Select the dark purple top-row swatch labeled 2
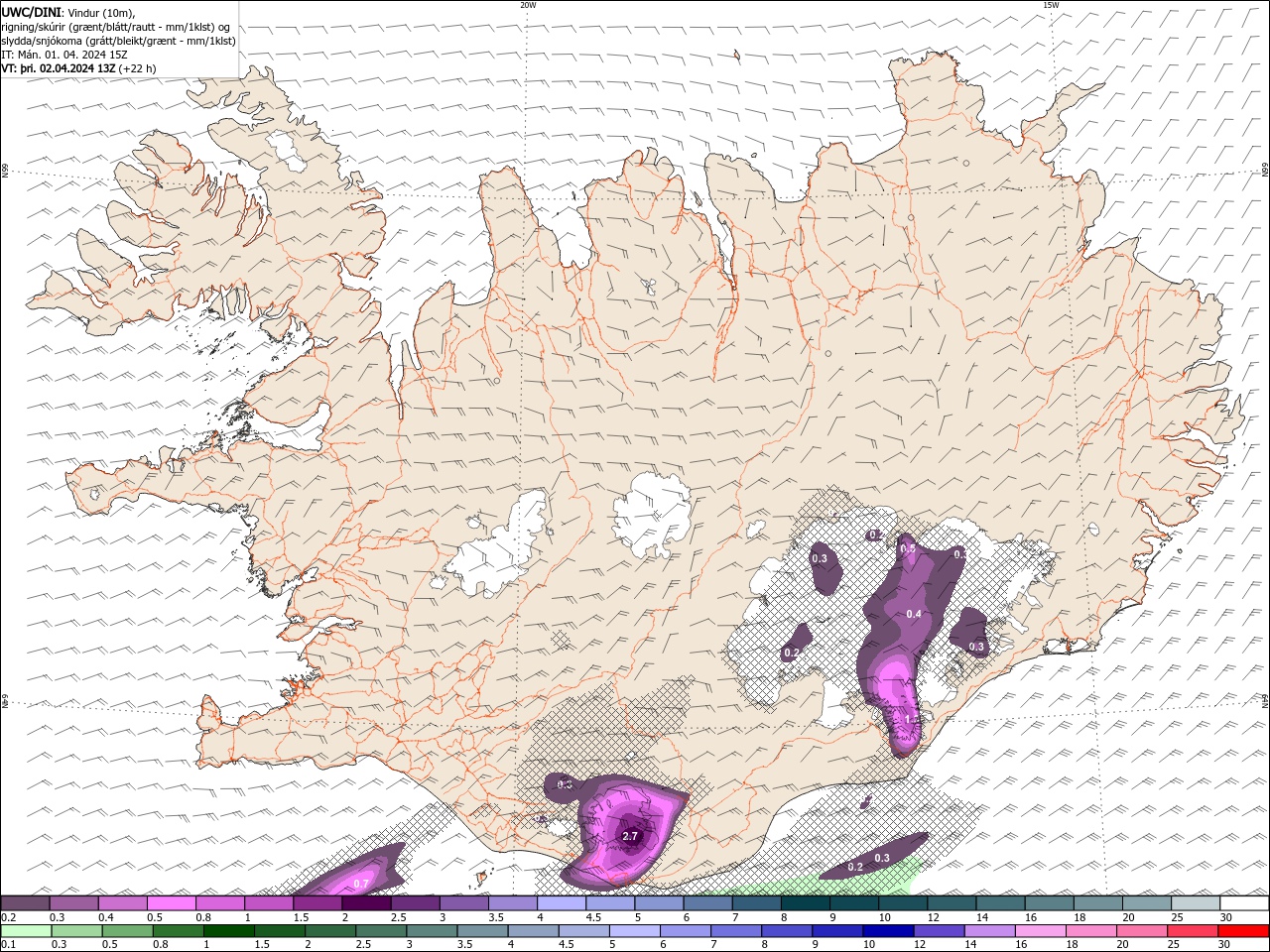Image resolution: width=1270 pixels, height=952 pixels. 366,903
